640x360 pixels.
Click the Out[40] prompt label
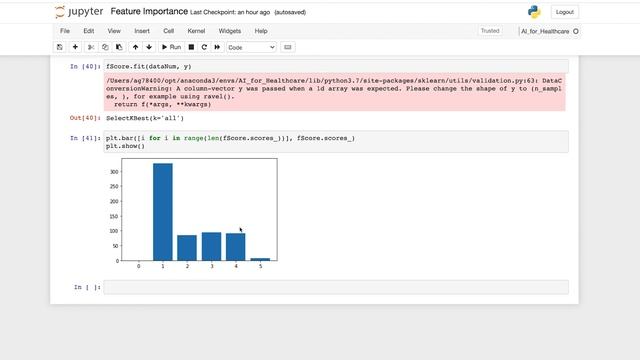85,118
